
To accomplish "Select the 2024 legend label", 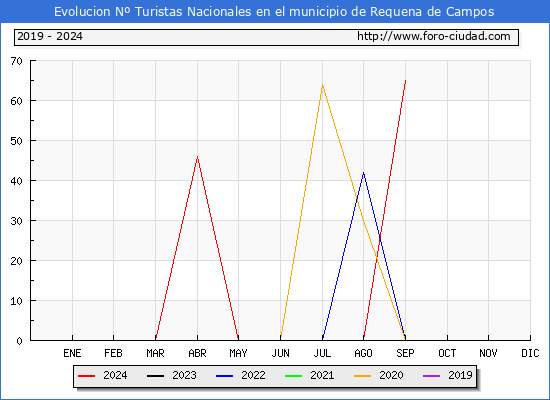I will [x=115, y=375].
